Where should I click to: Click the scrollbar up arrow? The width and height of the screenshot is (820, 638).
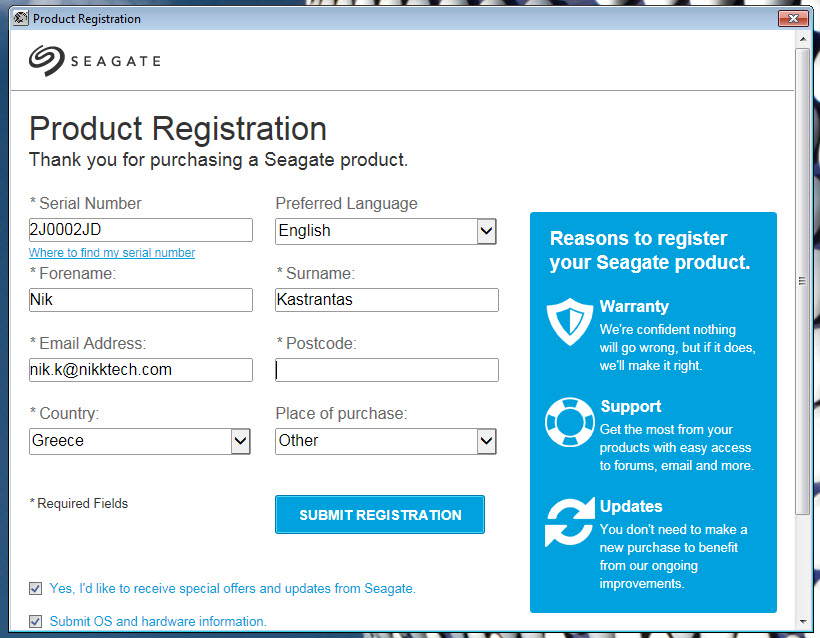point(803,39)
